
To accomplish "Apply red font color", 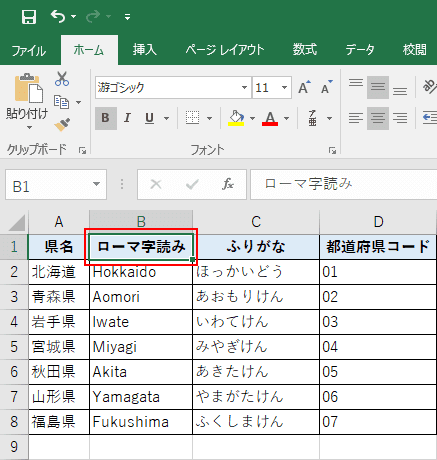I will [x=270, y=118].
